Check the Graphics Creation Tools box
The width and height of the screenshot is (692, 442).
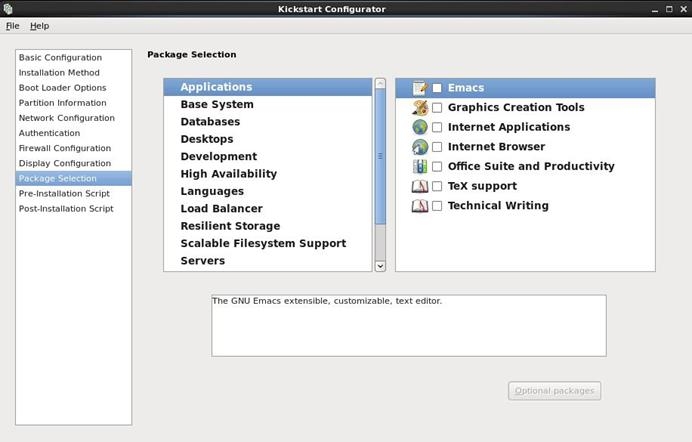coord(437,108)
